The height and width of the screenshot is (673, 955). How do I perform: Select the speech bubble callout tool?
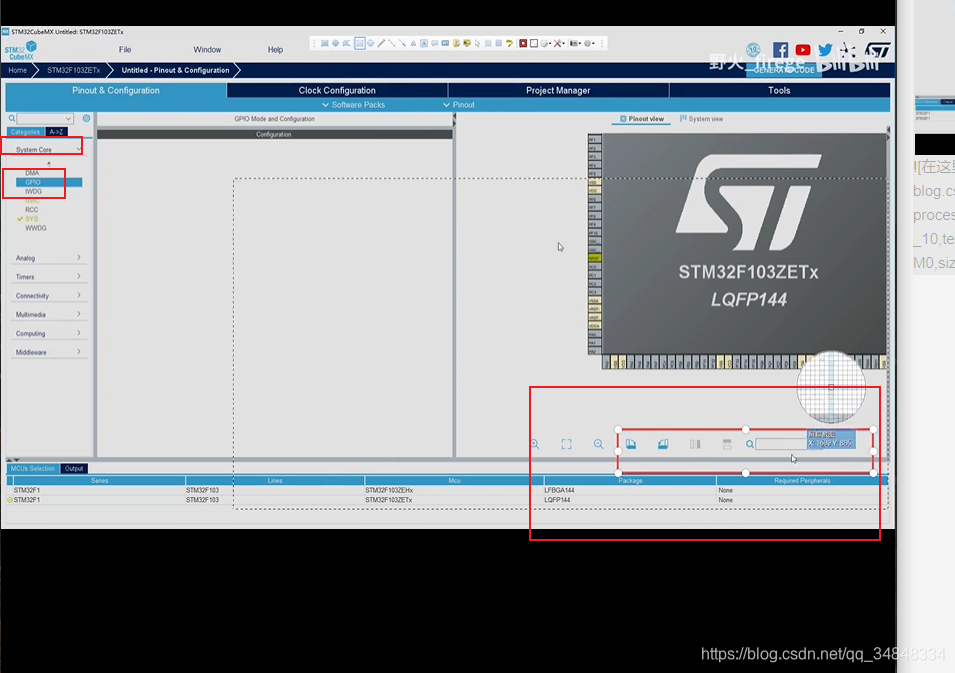(x=434, y=43)
